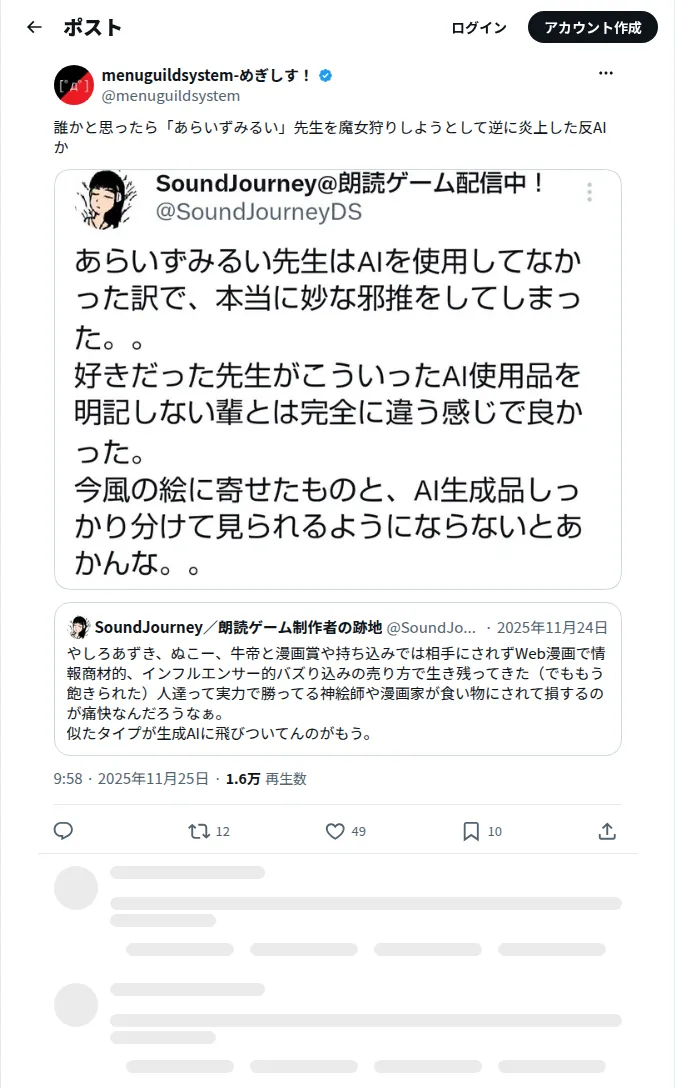Open the embedded SoundJourney screenshot image
The width and height of the screenshot is (675, 1088).
point(338,379)
